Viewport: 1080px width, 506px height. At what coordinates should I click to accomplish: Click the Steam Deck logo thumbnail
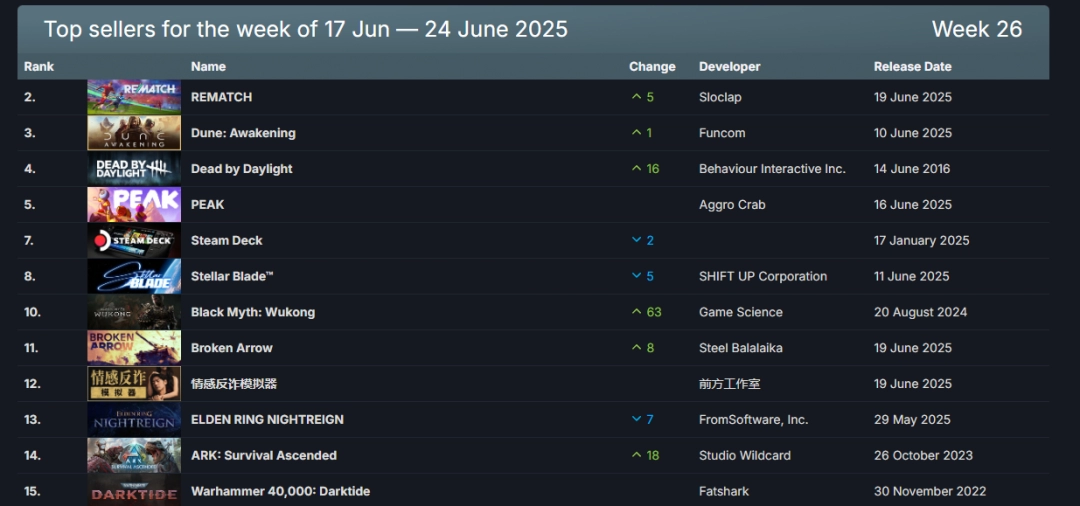click(x=134, y=241)
